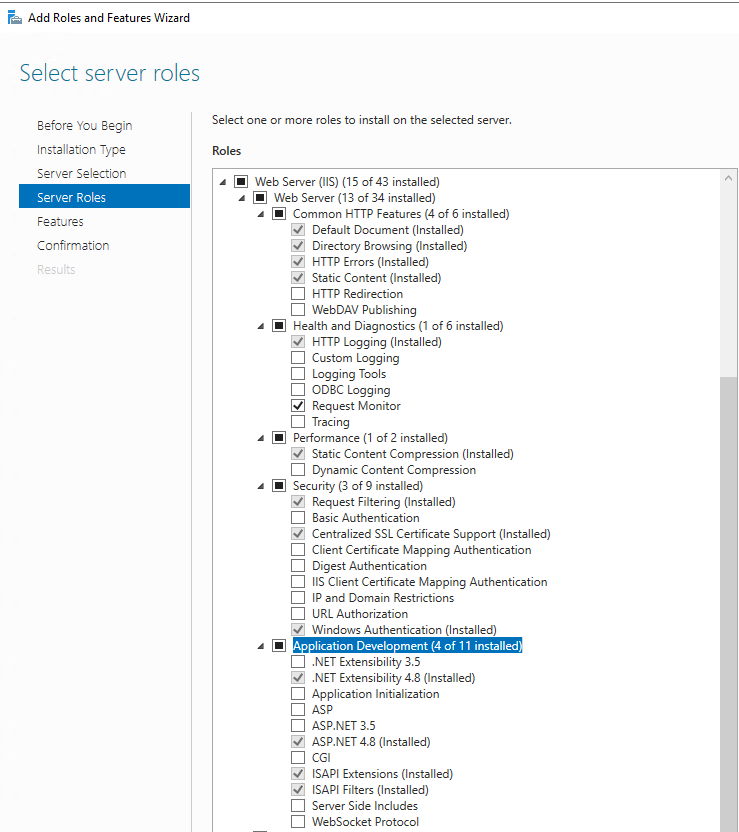
Task: Tick the Basic Authentication checkbox
Action: point(298,518)
